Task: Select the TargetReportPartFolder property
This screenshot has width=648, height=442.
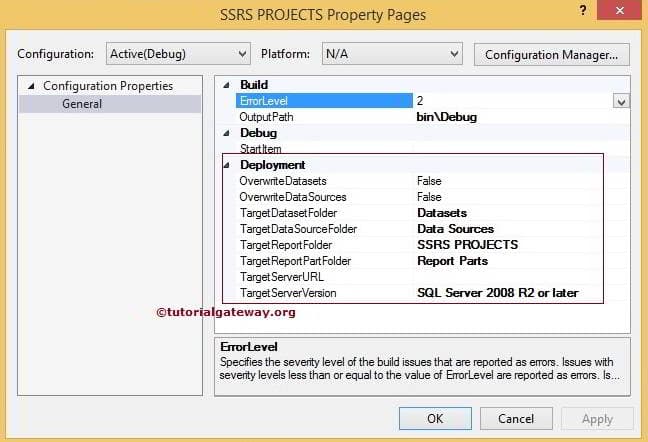Action: click(x=295, y=261)
